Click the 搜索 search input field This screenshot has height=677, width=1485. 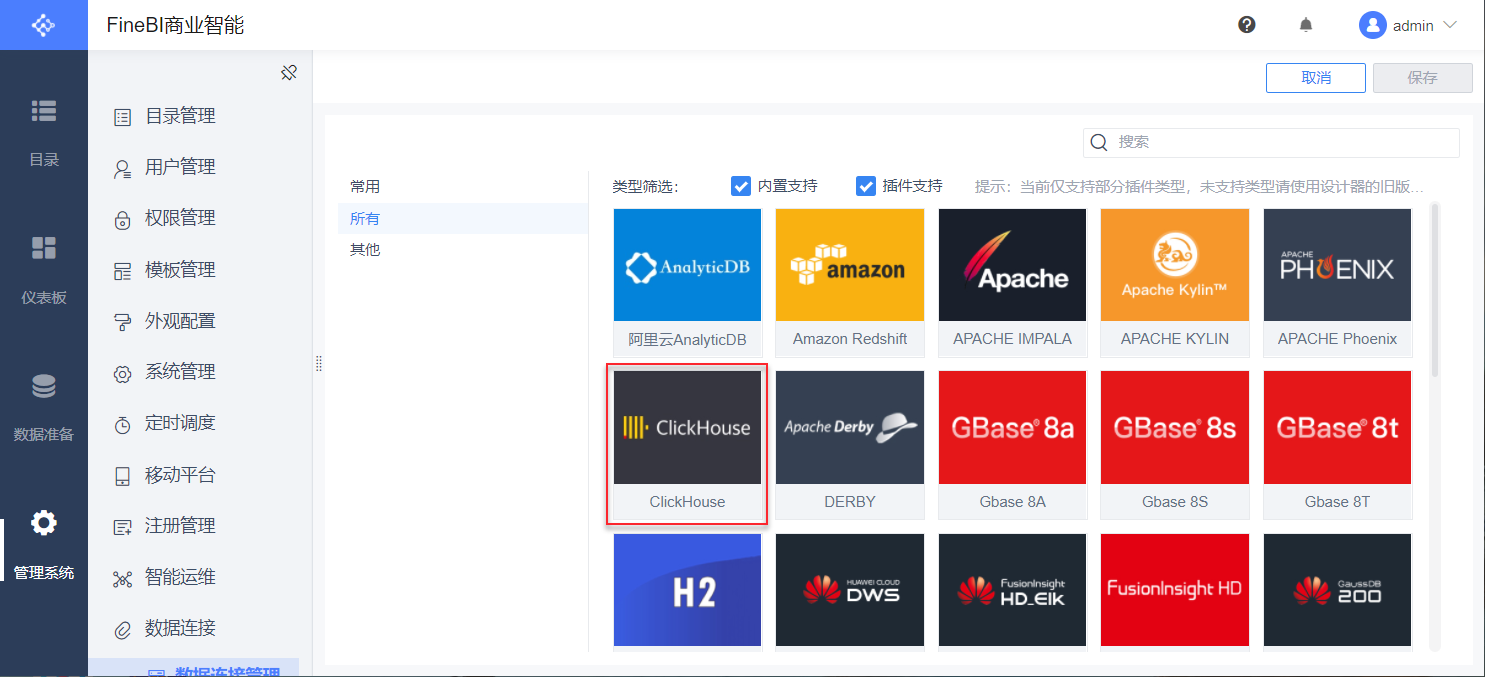[x=1271, y=142]
